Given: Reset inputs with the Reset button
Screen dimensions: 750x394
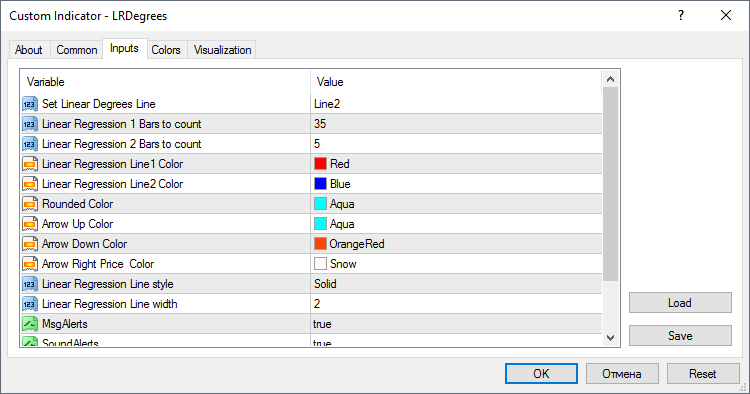Looking at the screenshot, I should point(703,373).
